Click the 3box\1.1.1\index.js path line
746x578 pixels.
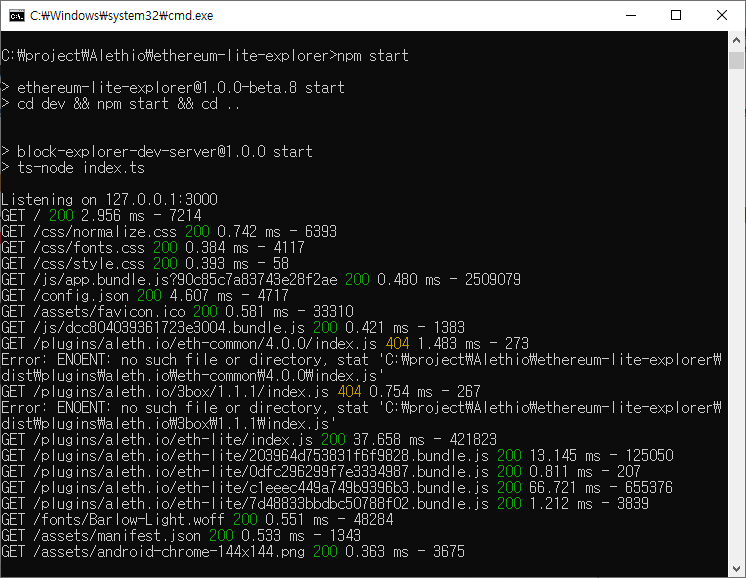[x=169, y=424]
